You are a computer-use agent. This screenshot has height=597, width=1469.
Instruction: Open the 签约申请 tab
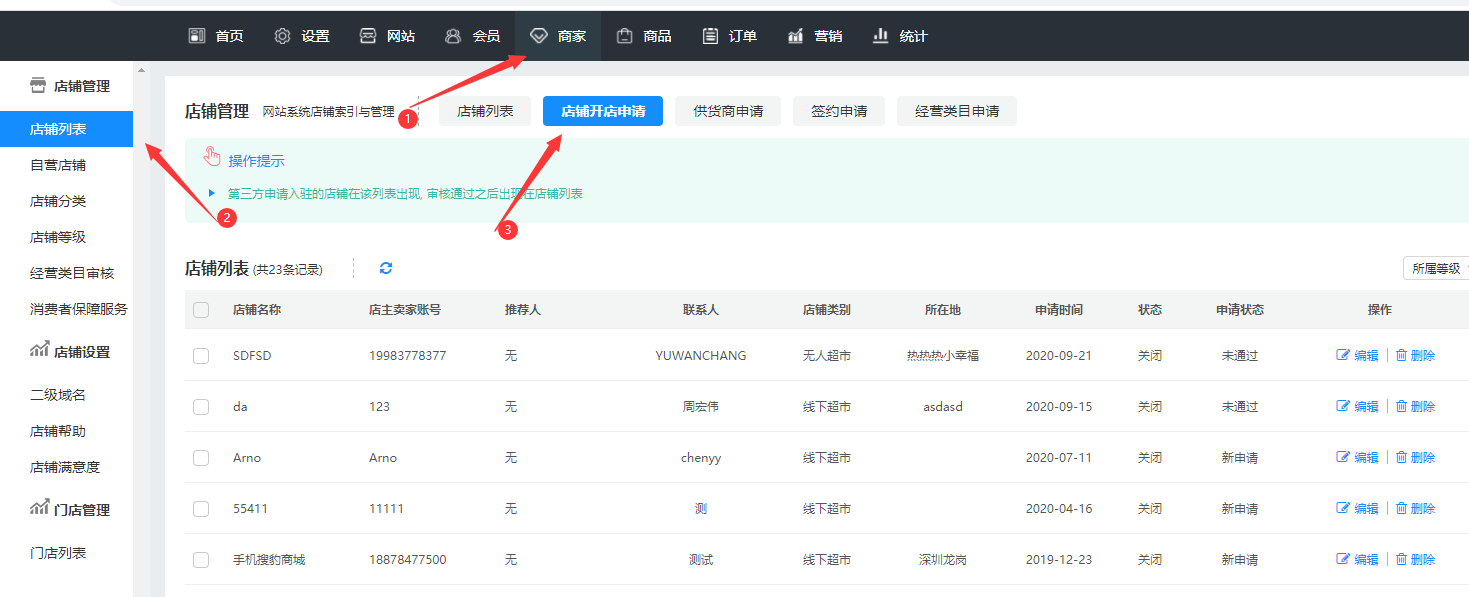(838, 111)
